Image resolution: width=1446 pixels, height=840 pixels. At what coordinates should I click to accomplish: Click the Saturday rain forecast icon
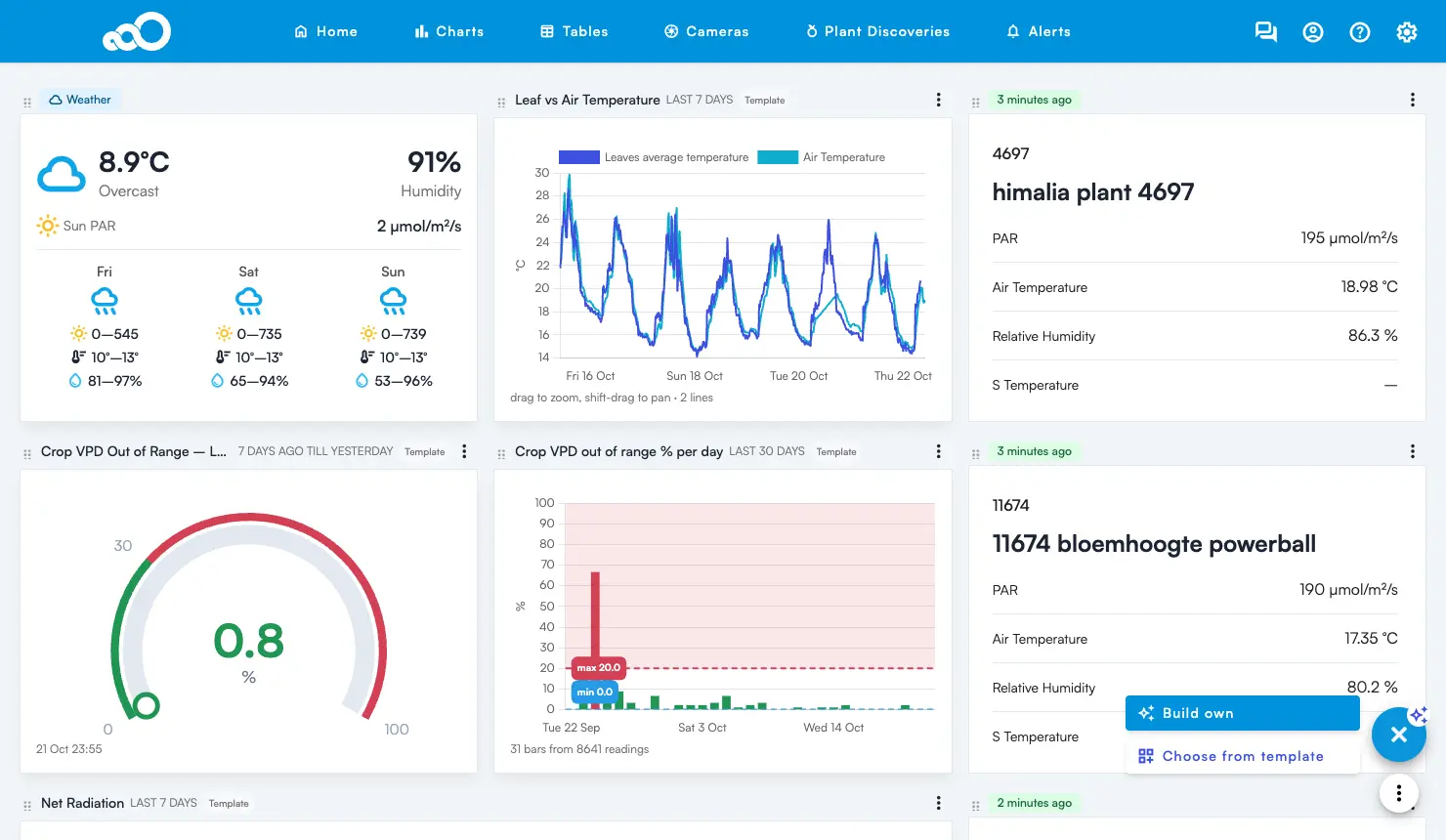point(249,301)
